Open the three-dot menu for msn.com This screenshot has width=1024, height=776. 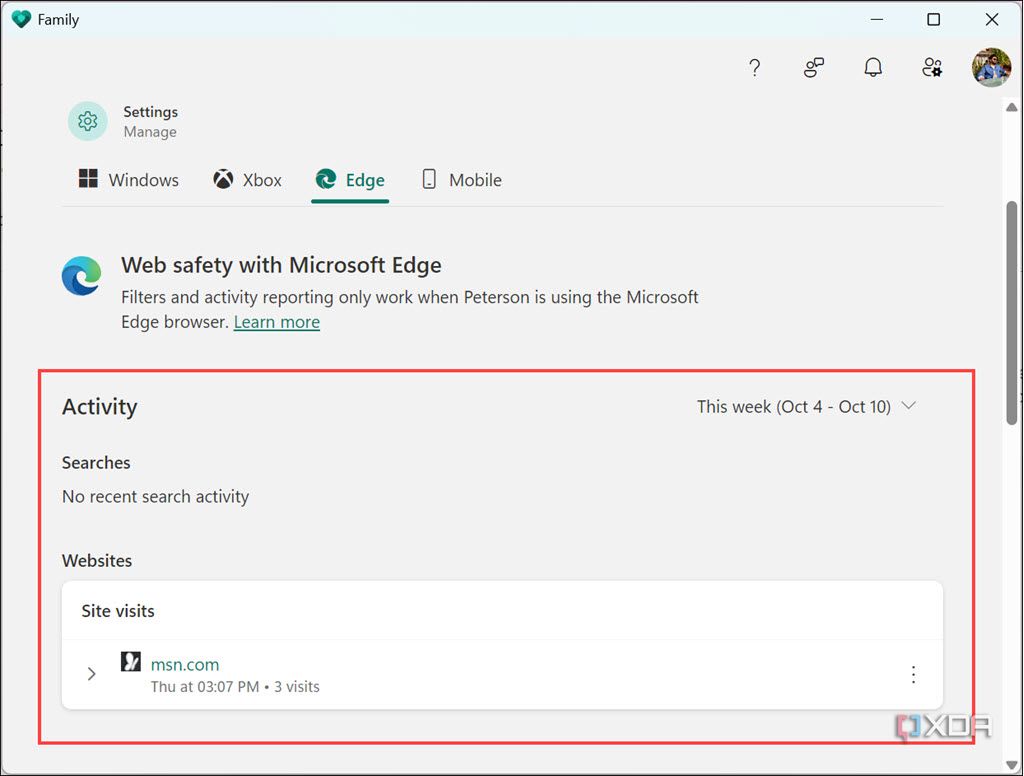pos(913,674)
